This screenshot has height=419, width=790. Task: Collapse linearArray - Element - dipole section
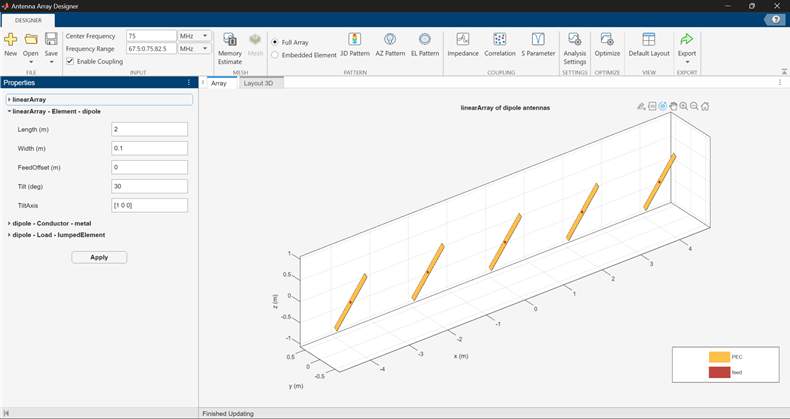pyautogui.click(x=9, y=111)
